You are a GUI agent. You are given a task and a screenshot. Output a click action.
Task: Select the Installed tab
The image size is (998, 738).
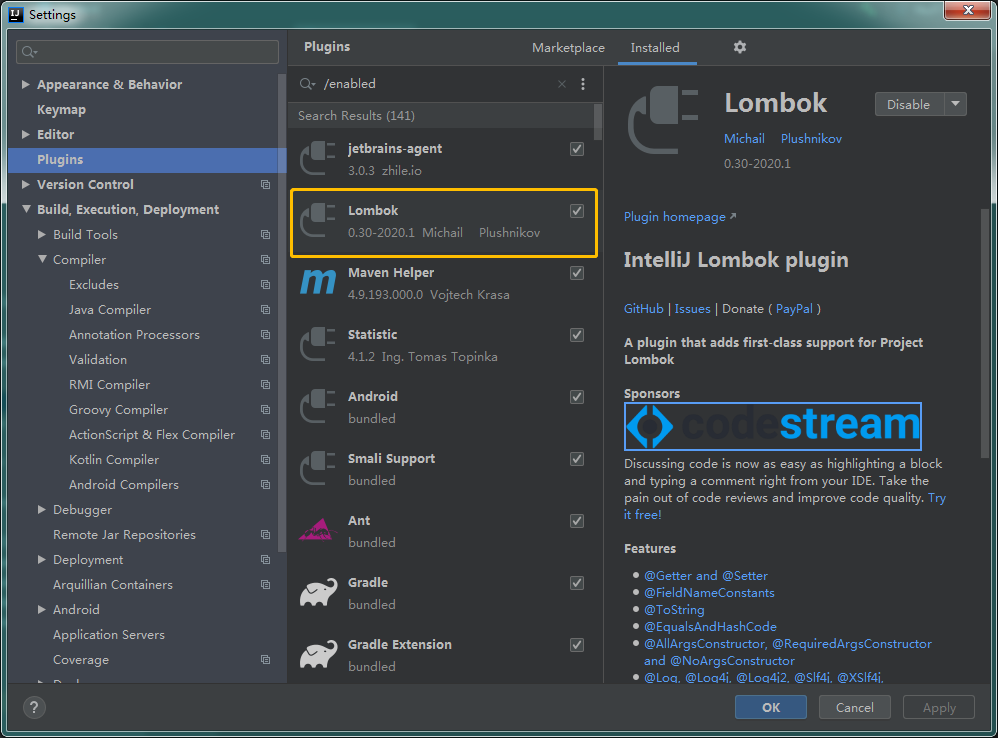click(x=655, y=47)
